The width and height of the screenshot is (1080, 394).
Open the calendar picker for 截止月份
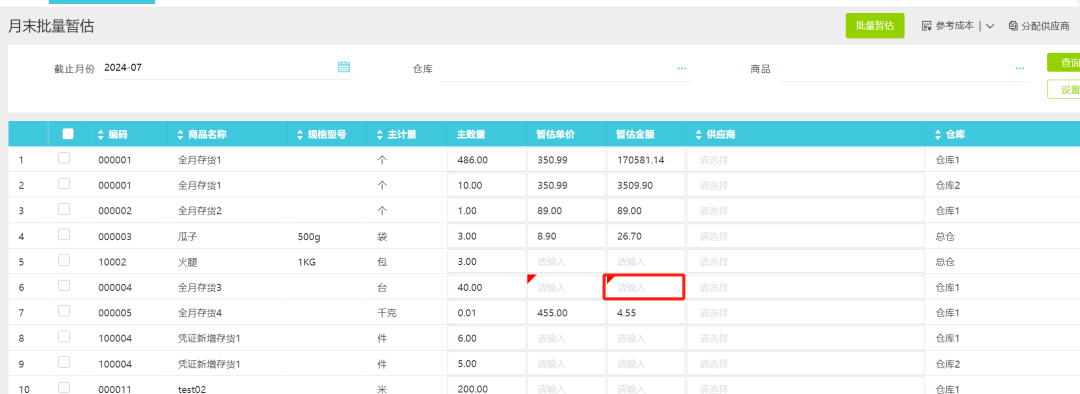[x=344, y=67]
